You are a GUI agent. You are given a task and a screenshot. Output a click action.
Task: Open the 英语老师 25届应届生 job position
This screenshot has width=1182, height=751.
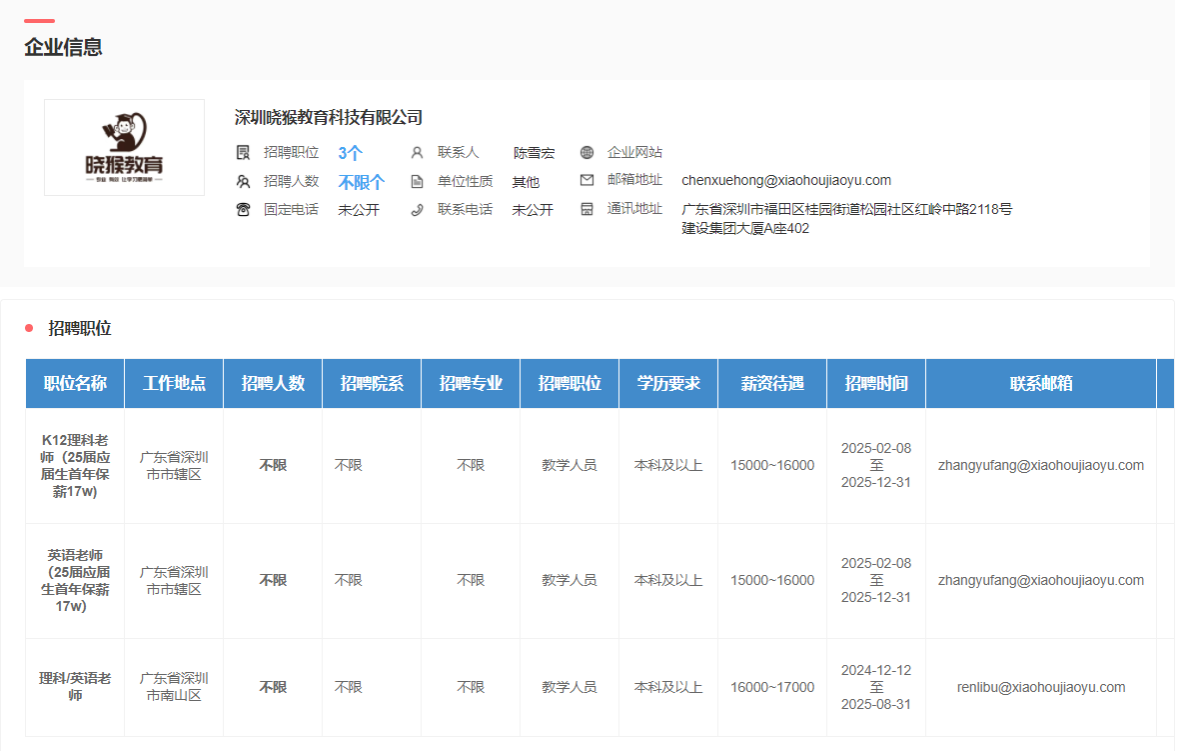[75, 580]
